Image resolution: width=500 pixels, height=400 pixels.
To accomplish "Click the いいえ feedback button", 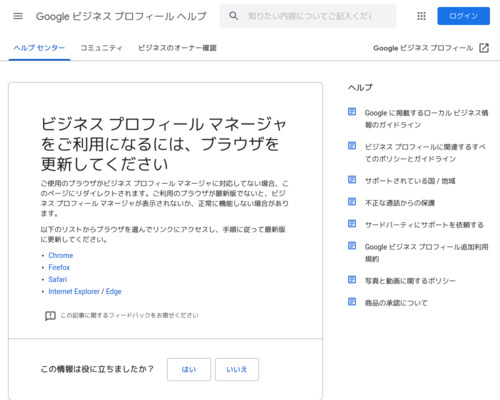I will [237, 369].
